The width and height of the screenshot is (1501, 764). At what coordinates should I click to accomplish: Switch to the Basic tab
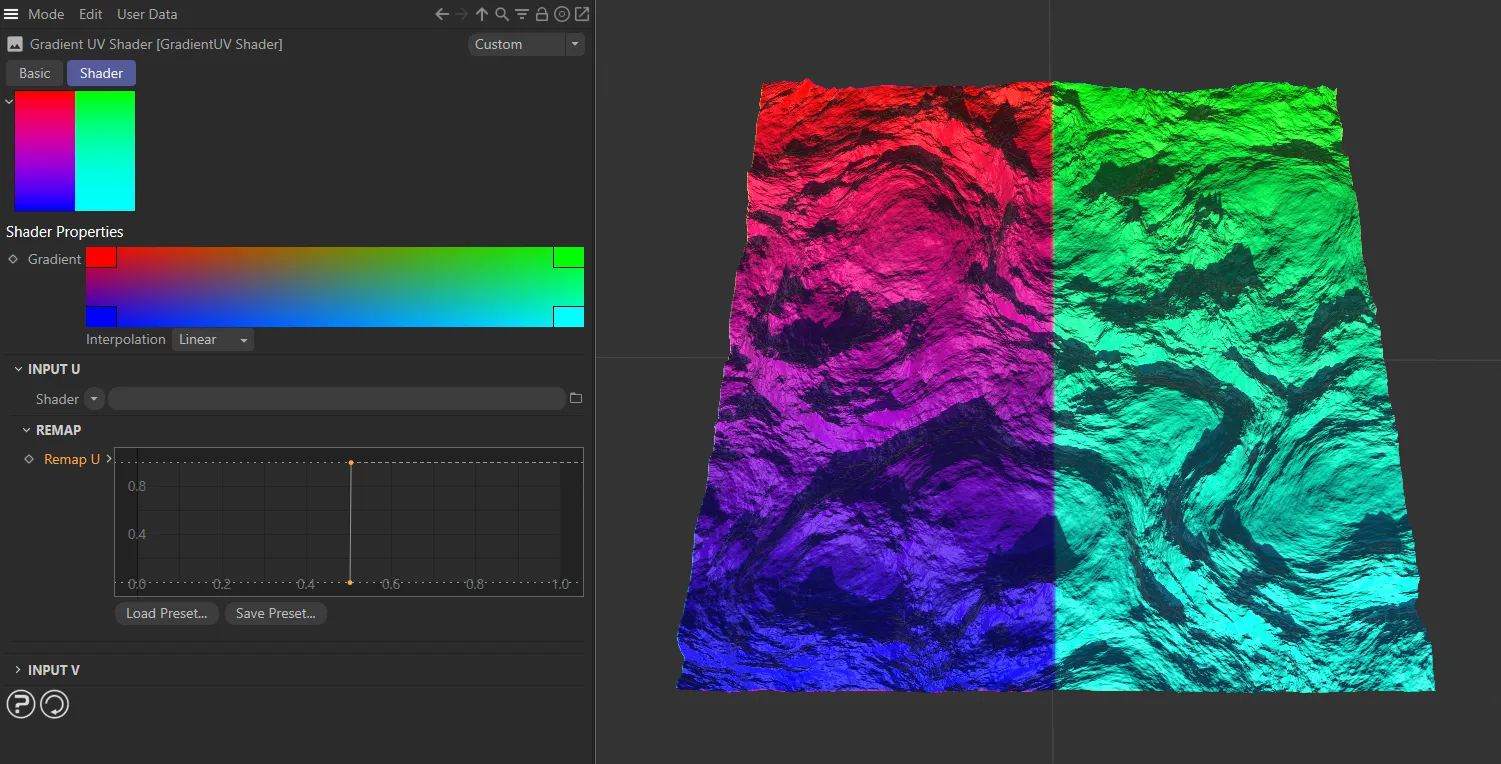33,72
